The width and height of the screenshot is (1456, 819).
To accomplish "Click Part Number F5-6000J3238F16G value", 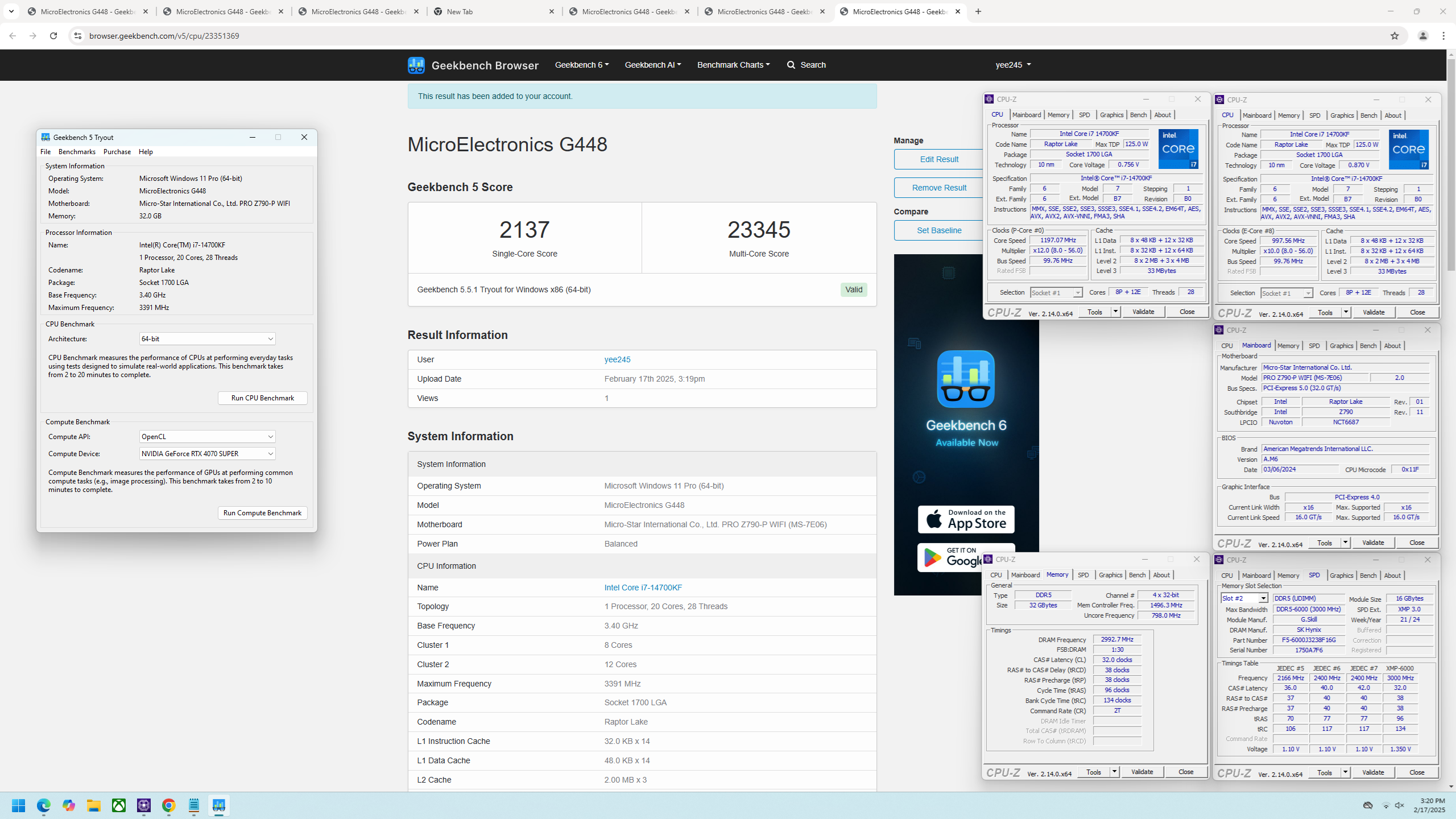I will point(1309,640).
